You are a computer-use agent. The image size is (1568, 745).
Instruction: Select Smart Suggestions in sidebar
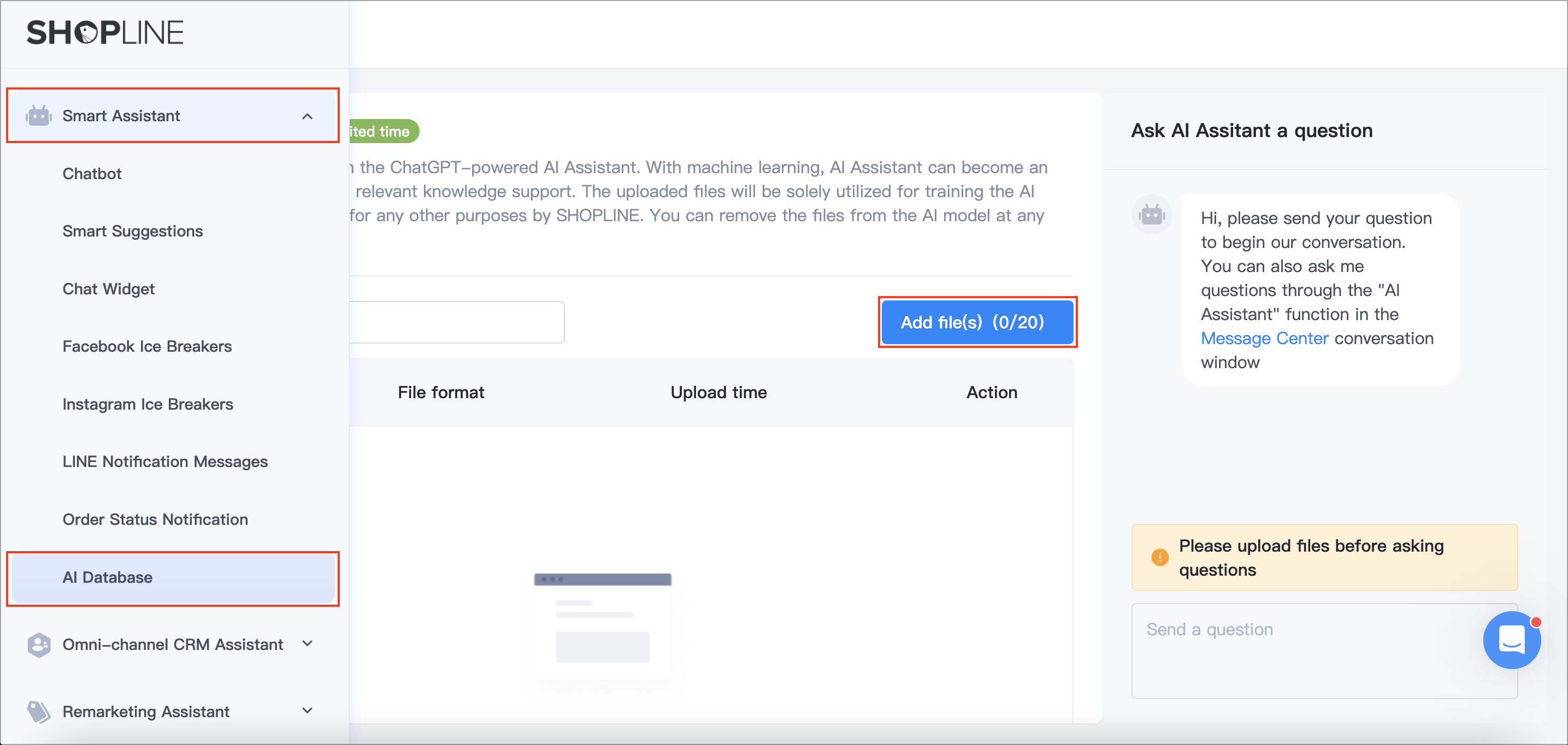(132, 230)
